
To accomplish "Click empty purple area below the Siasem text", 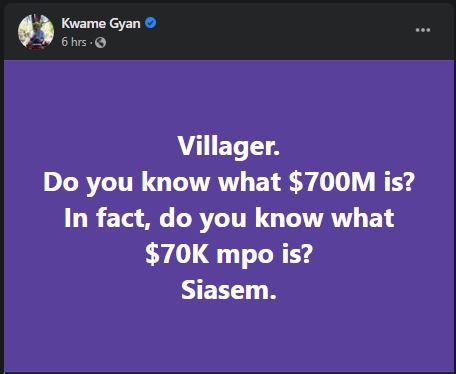I will (229, 337).
